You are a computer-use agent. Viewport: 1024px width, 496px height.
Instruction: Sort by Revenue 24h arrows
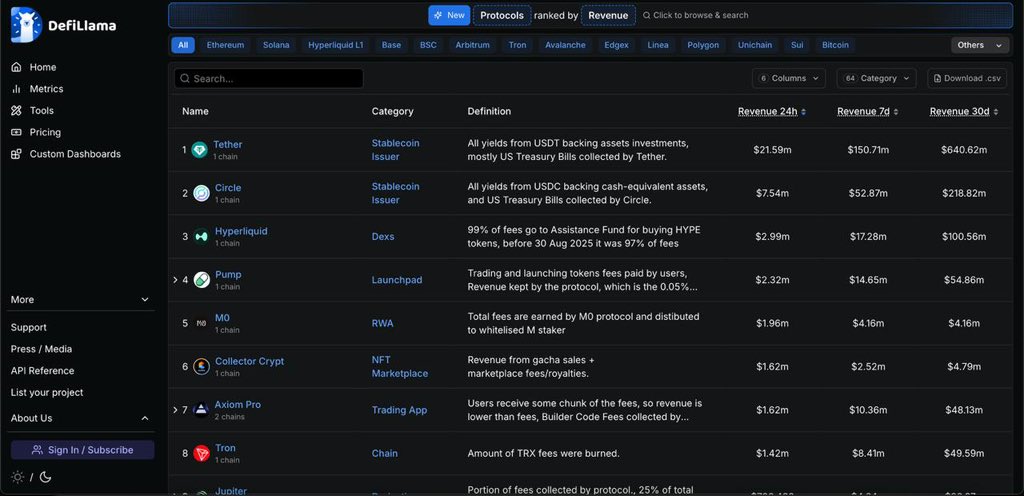click(803, 112)
